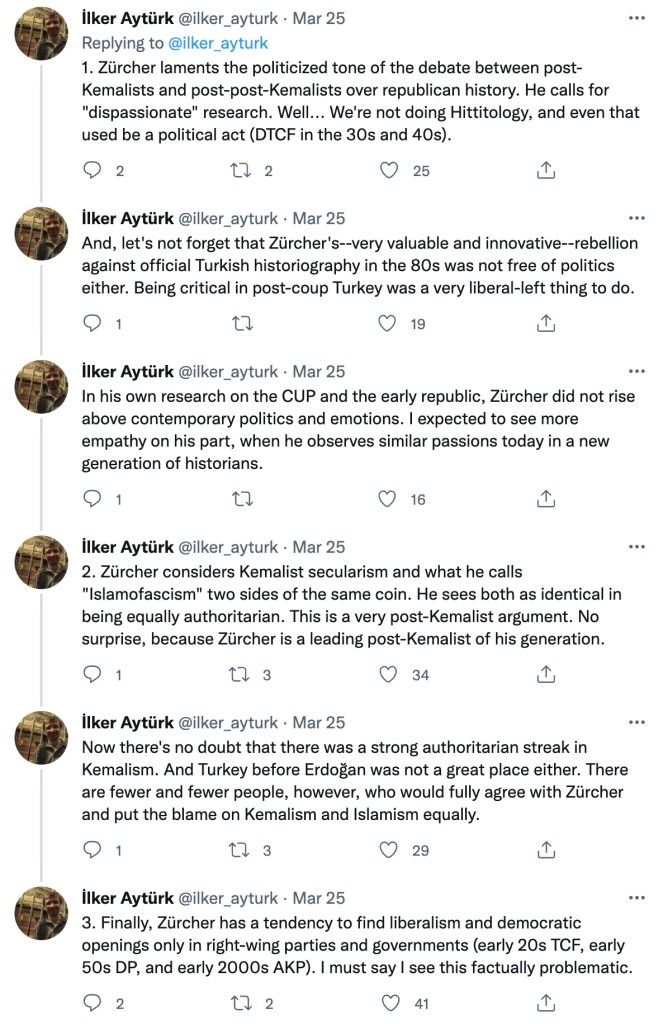Open more menu on the post-coup Turkey tweet
This screenshot has width=663, height=1024.
(636, 217)
